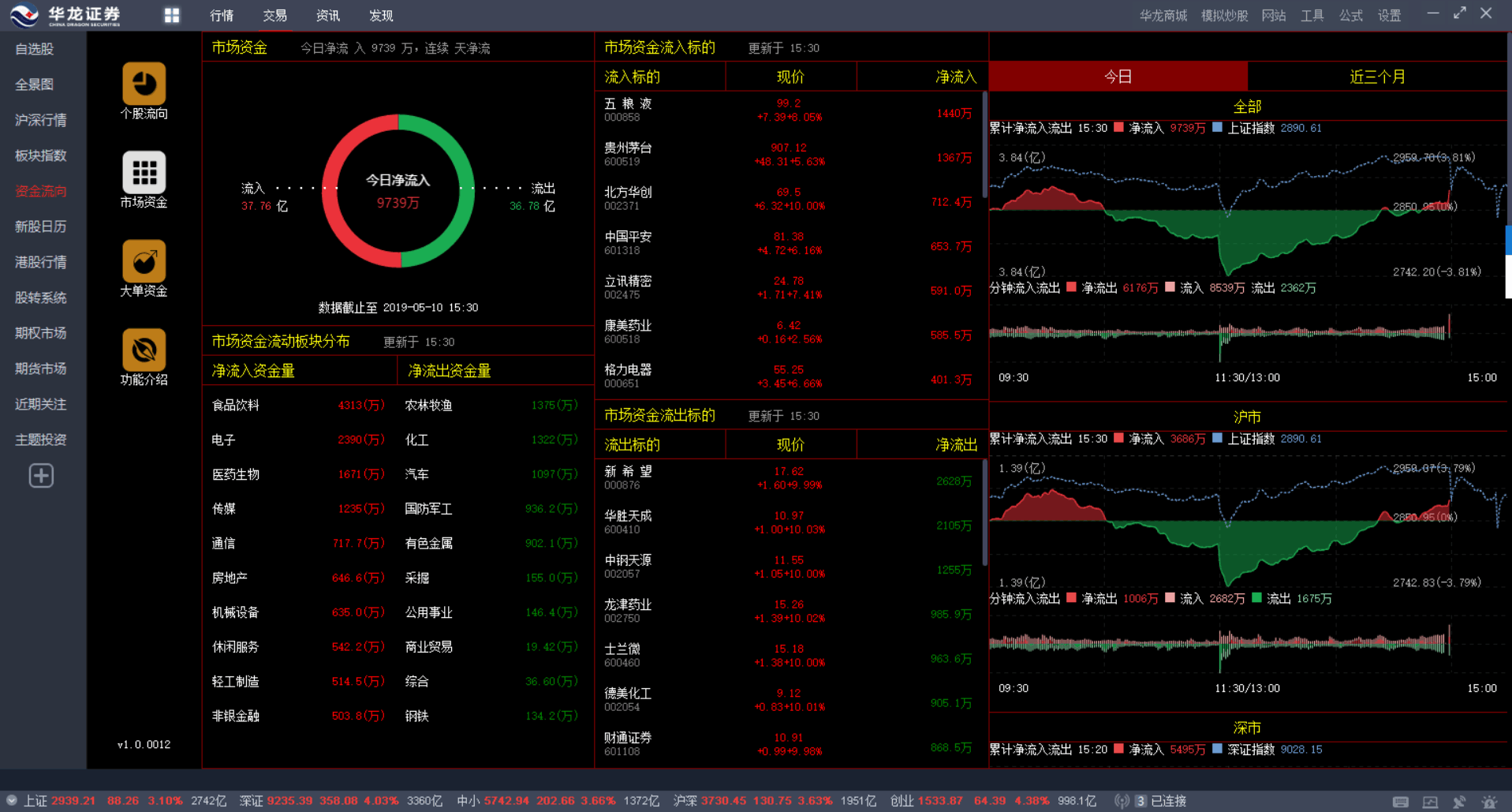Go to 港股行情 in sidebar

[41, 262]
